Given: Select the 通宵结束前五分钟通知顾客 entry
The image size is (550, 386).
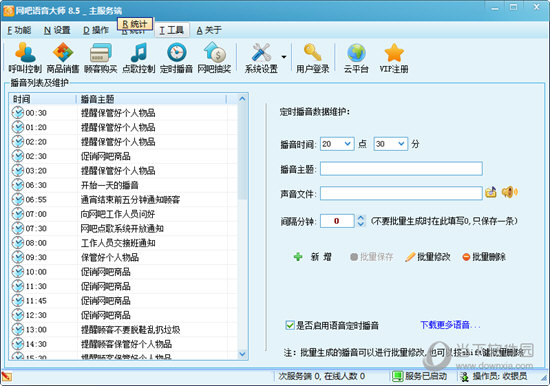Looking at the screenshot, I should 130,199.
